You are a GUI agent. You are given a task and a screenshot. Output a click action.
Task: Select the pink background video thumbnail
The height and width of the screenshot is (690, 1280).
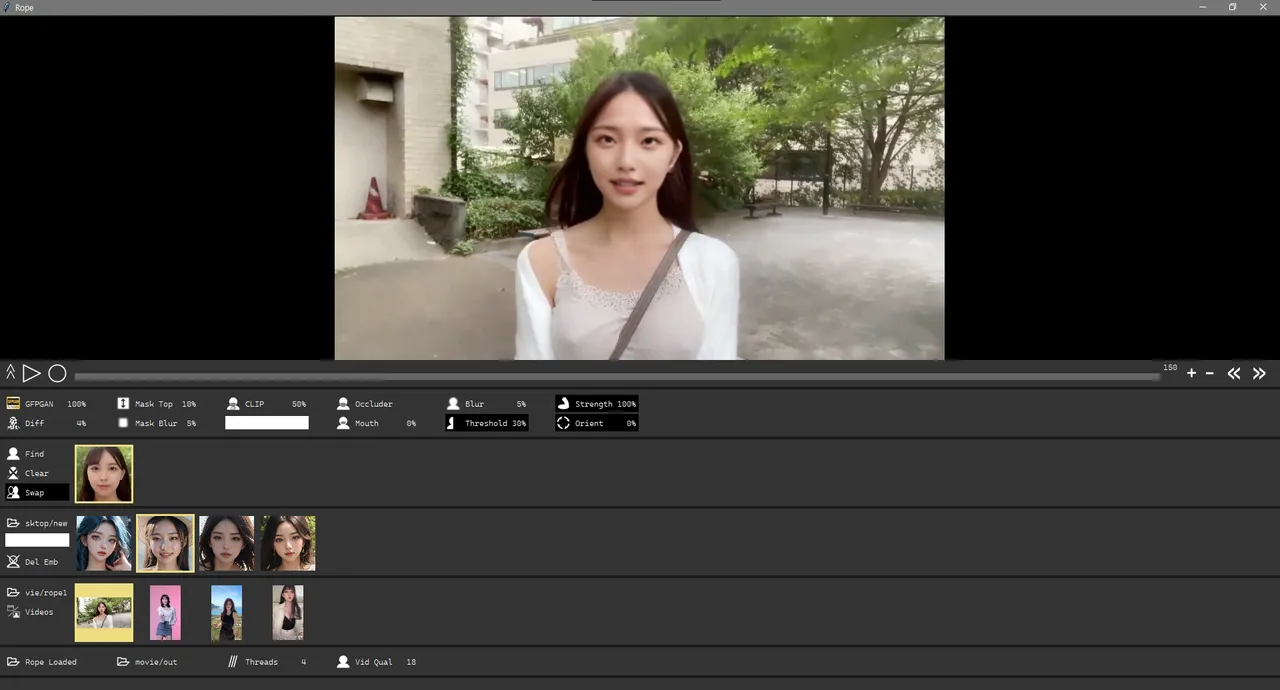[165, 612]
